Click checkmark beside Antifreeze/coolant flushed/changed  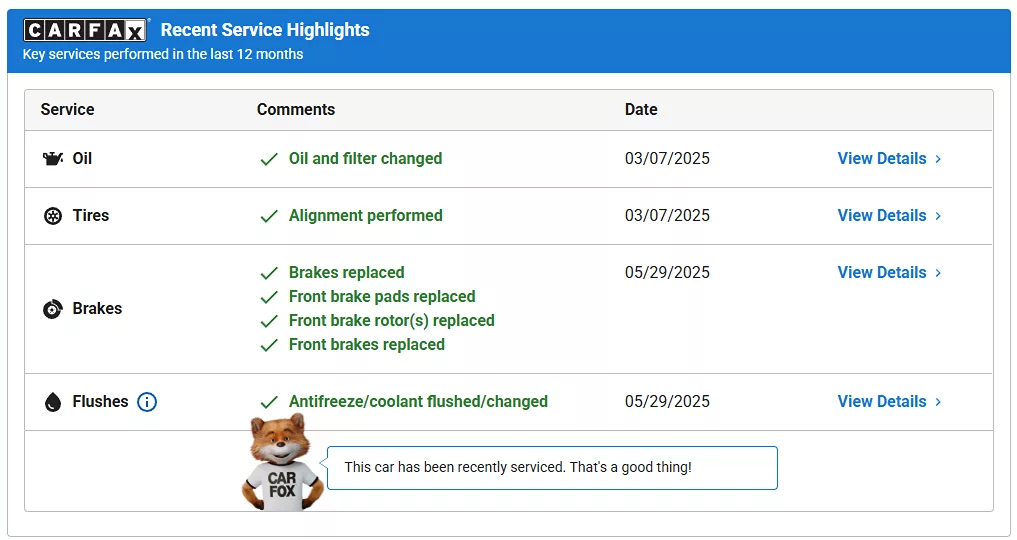coord(269,402)
